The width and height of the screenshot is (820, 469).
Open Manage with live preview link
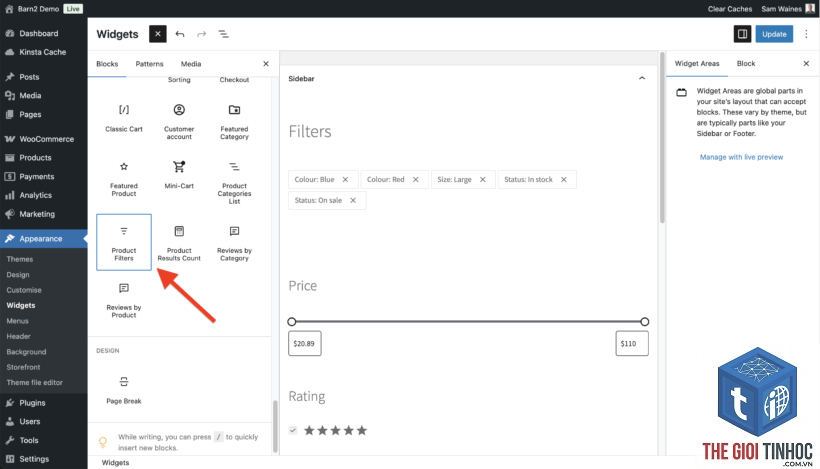tap(741, 157)
